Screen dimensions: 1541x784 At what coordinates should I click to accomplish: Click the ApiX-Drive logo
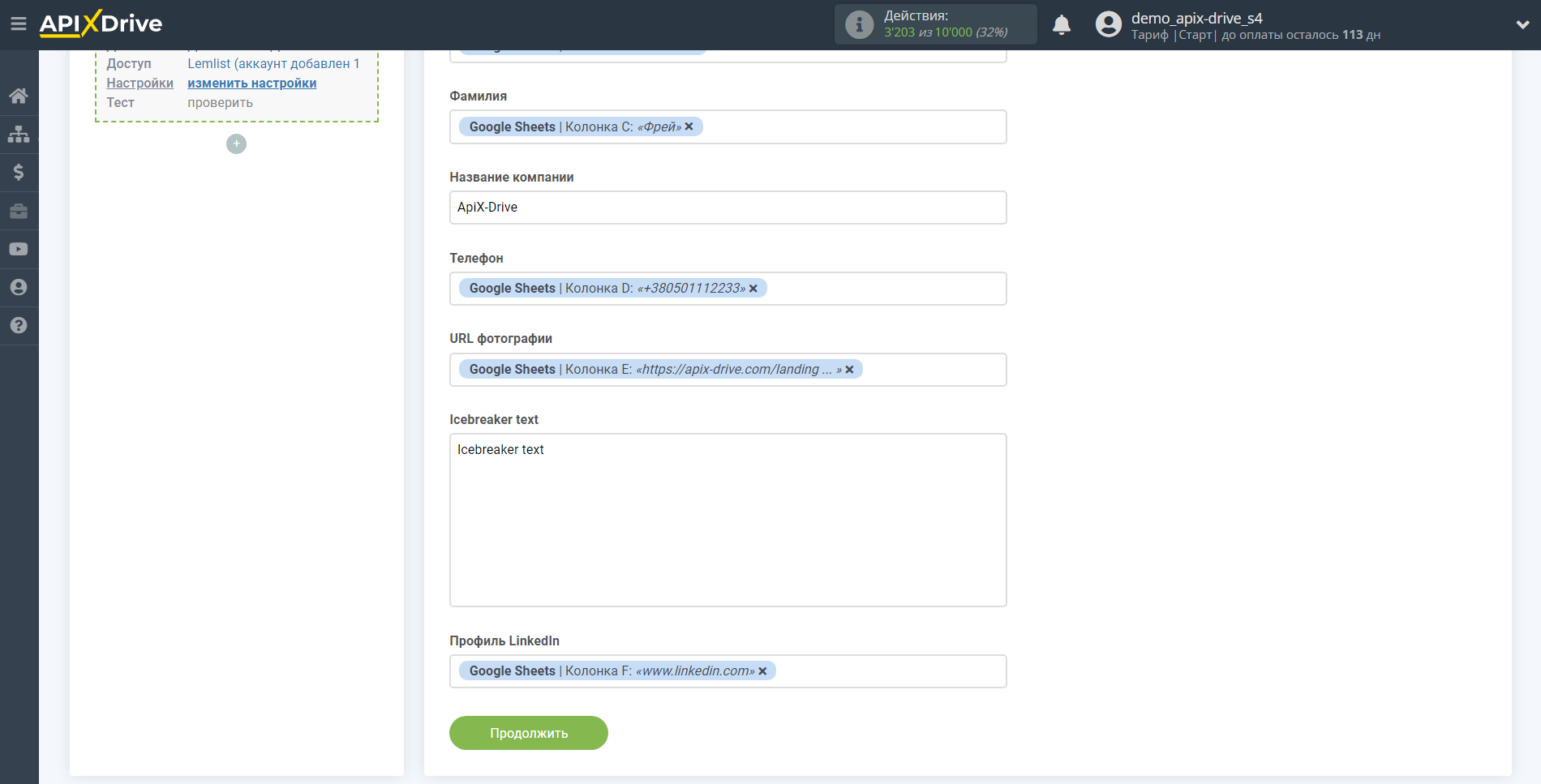101,24
